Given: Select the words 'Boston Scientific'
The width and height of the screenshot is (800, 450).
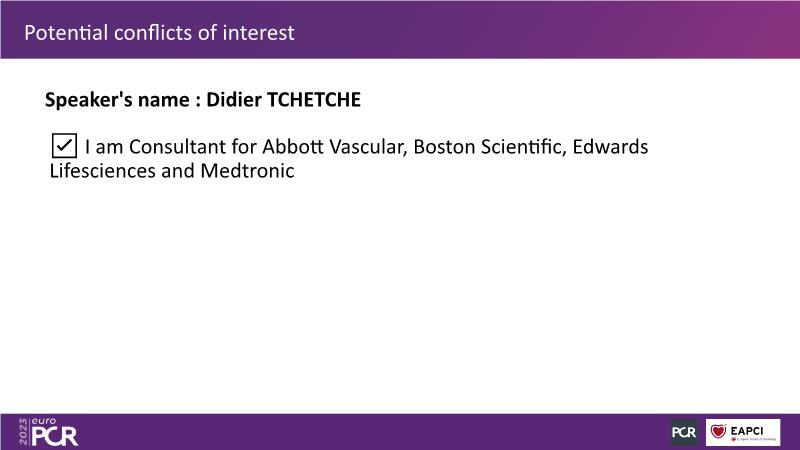Looking at the screenshot, I should [488, 147].
